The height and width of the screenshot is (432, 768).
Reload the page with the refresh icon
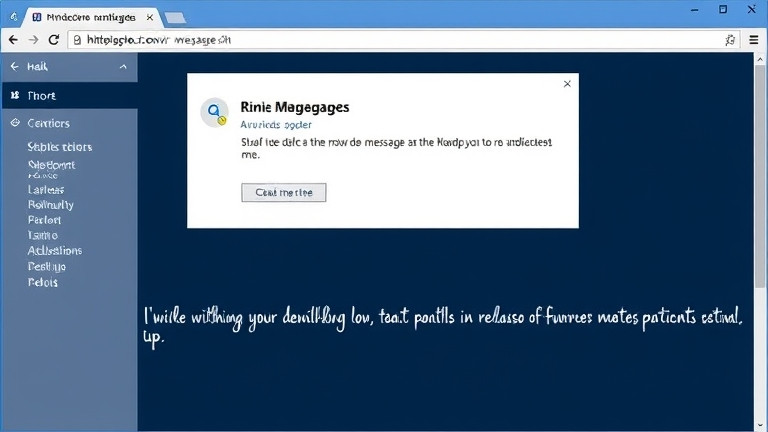pos(54,40)
